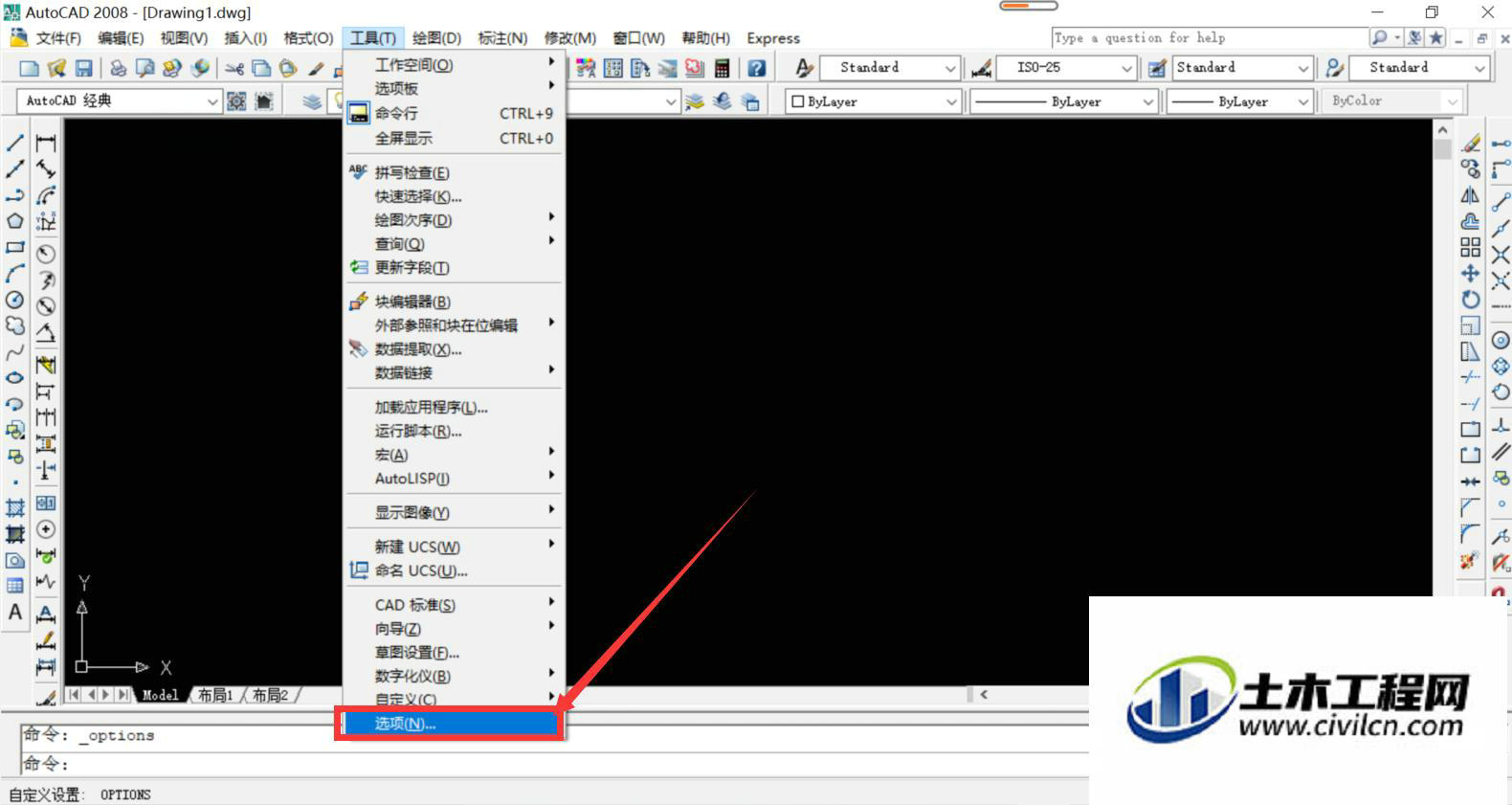
Task: Select the Mirror modify tool
Action: (1471, 195)
